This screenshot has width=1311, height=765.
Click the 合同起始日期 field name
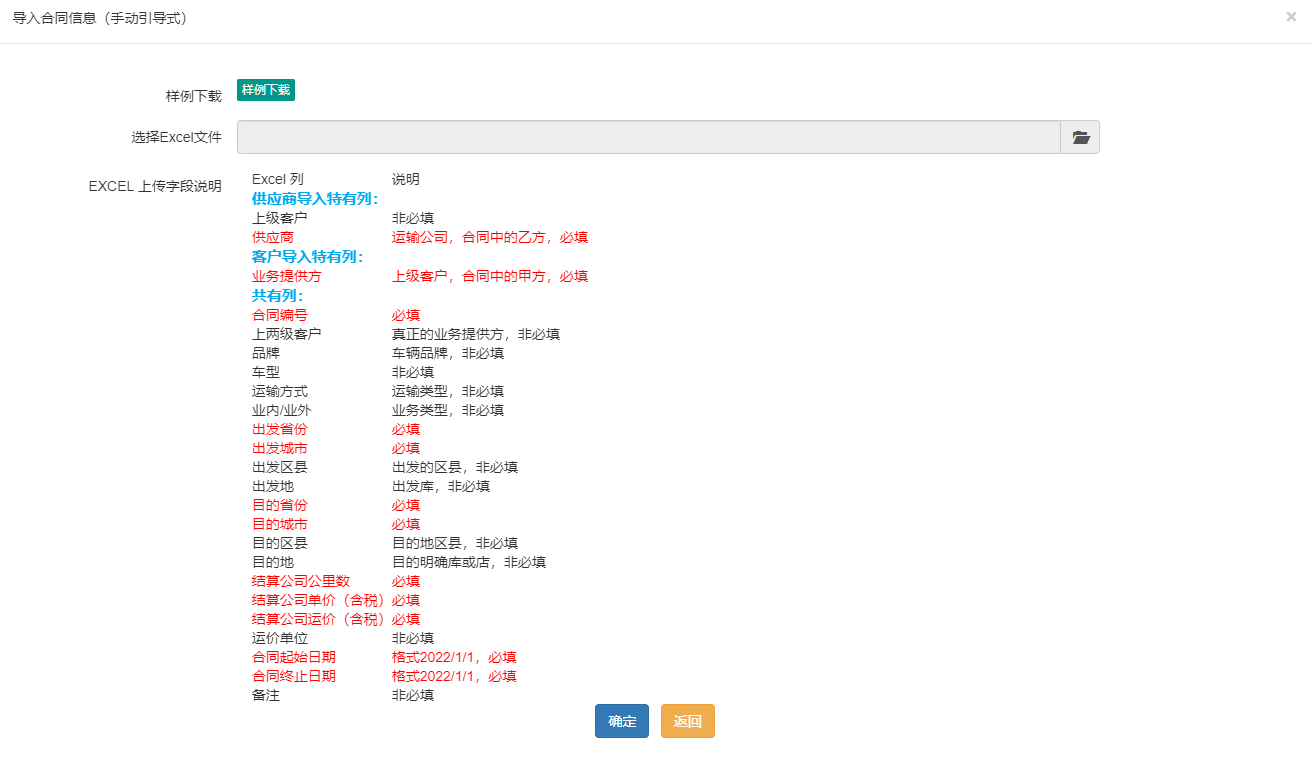pos(294,657)
